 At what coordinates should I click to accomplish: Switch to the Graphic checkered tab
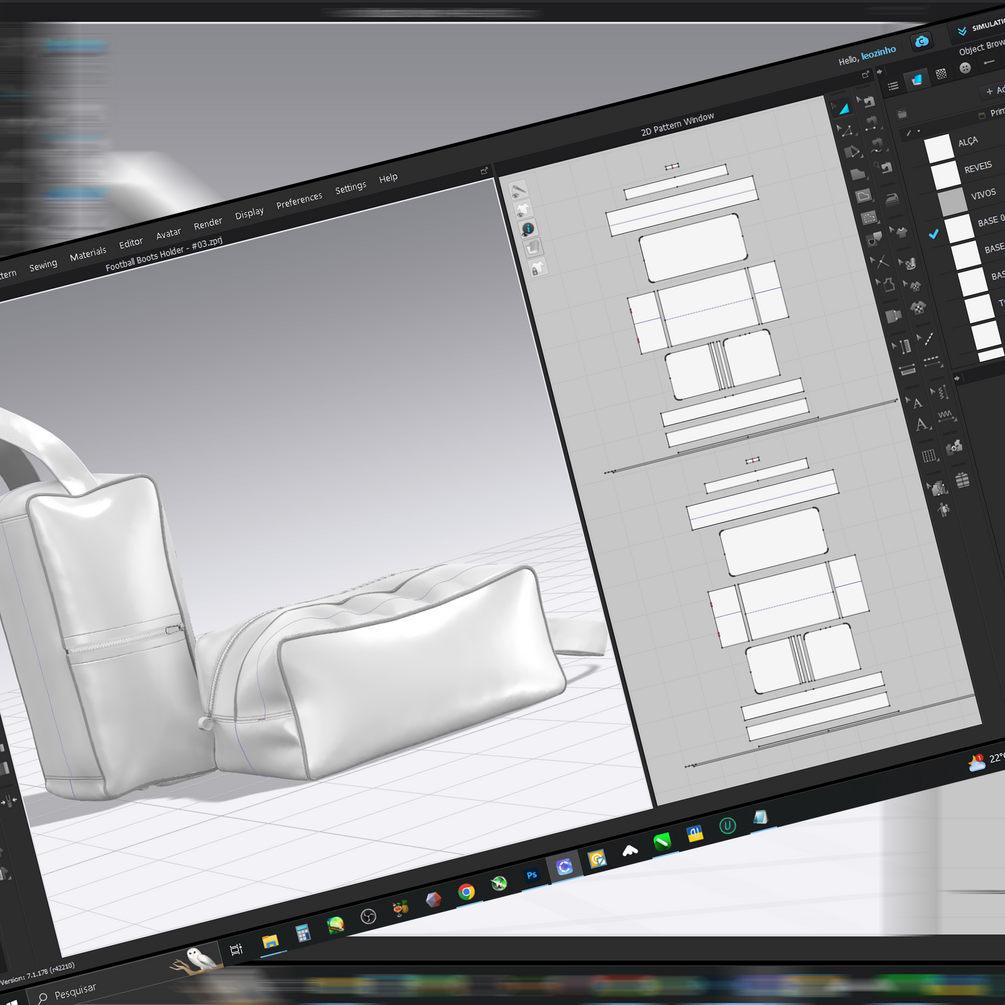tap(941, 74)
